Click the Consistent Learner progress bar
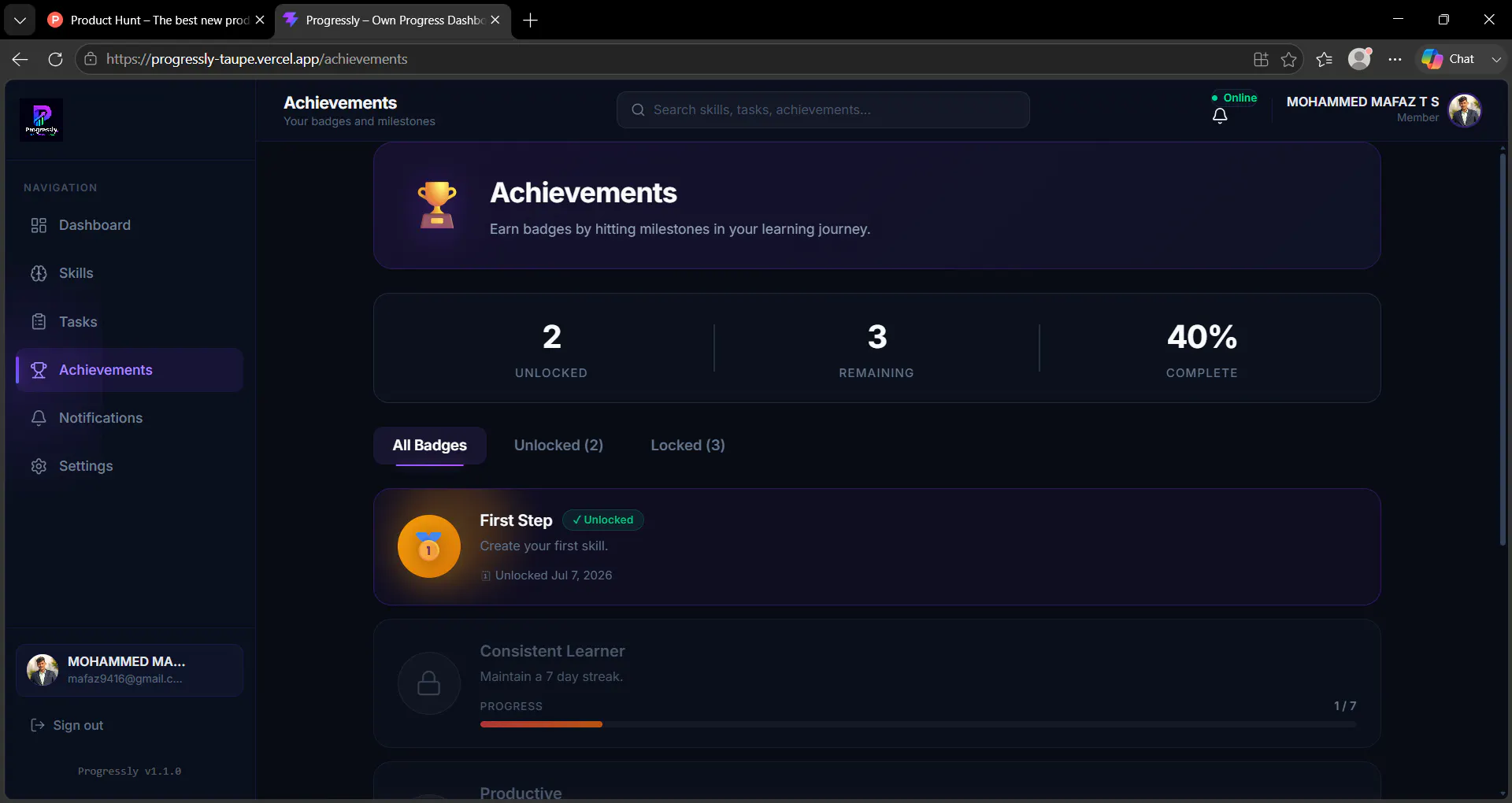The height and width of the screenshot is (803, 1512). [x=918, y=724]
